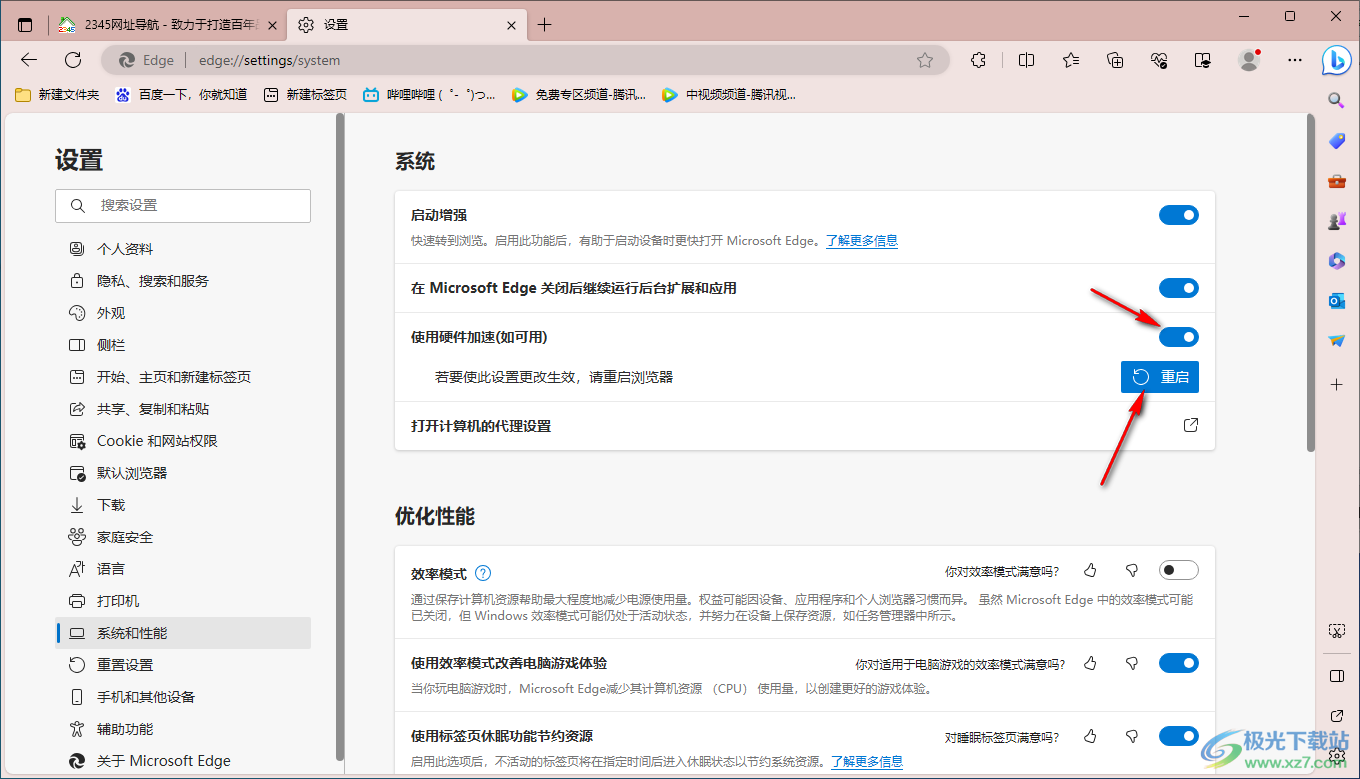Toggle hardware acceleration switch
This screenshot has height=779, width=1360.
tap(1179, 337)
